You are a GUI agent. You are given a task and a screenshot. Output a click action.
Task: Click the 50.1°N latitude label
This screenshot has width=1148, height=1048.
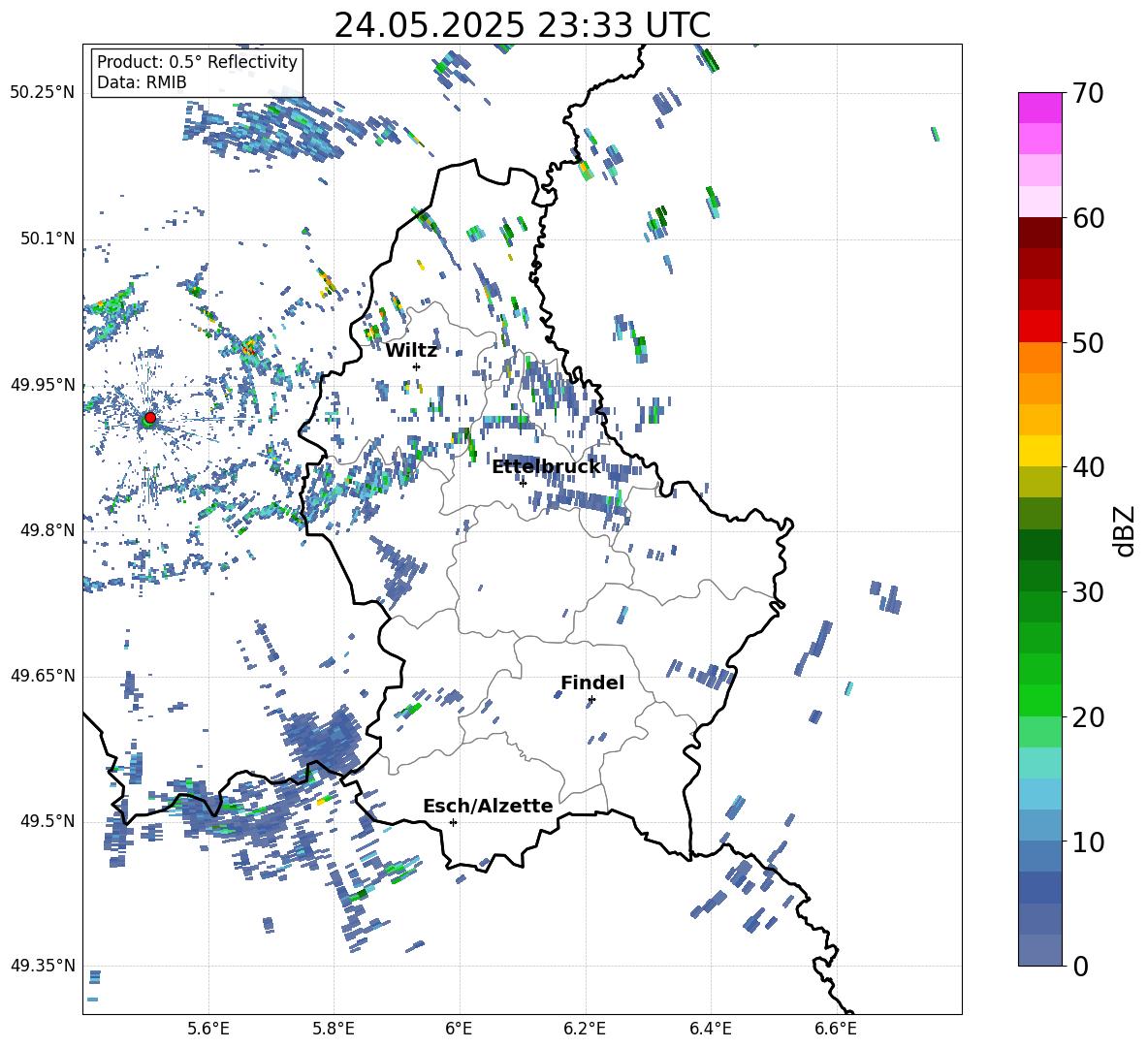[x=47, y=239]
